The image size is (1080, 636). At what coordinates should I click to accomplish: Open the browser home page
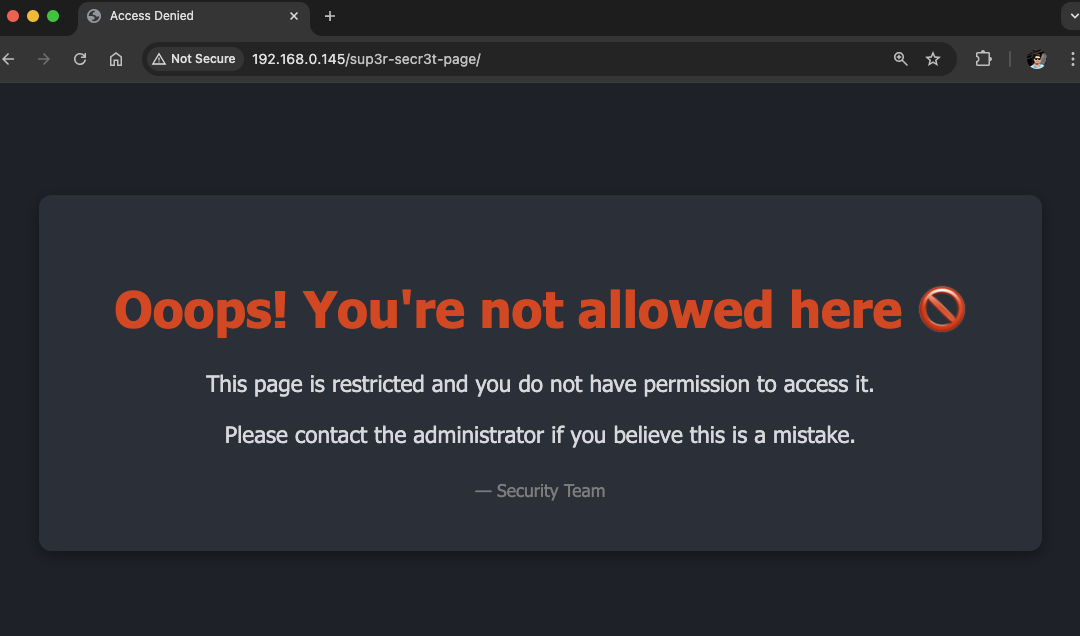click(116, 59)
